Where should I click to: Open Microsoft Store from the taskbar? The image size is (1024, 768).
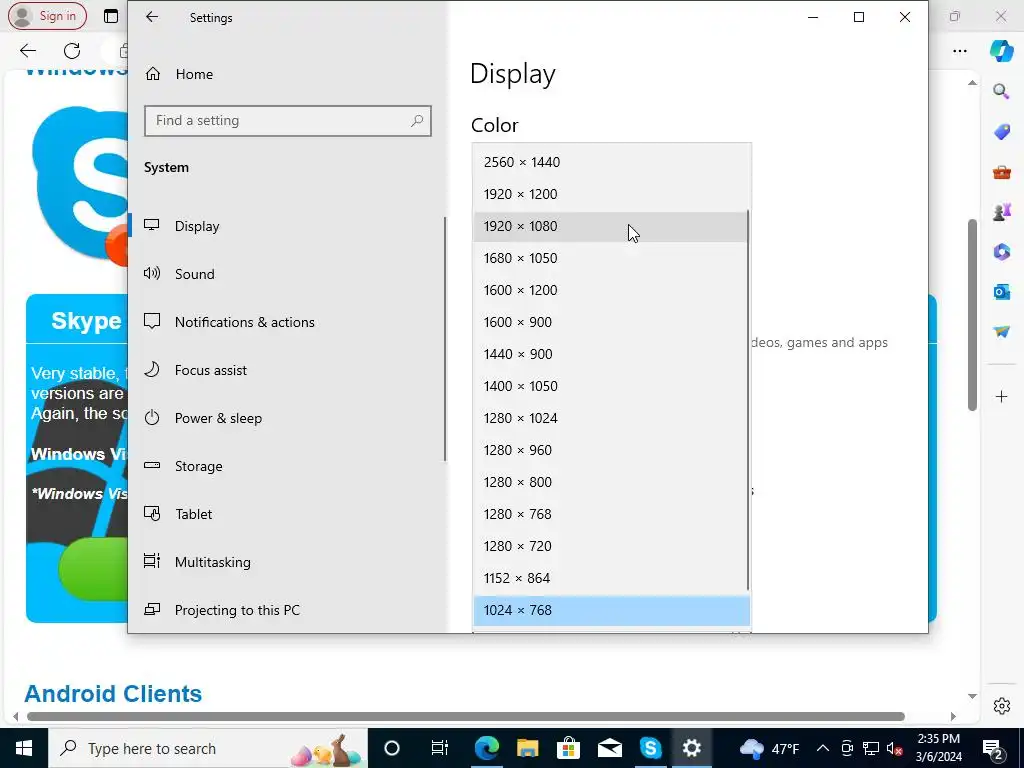(x=569, y=748)
